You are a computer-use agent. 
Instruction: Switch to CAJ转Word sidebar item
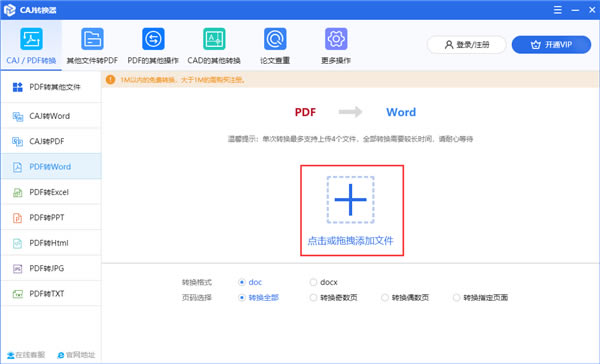[51, 116]
